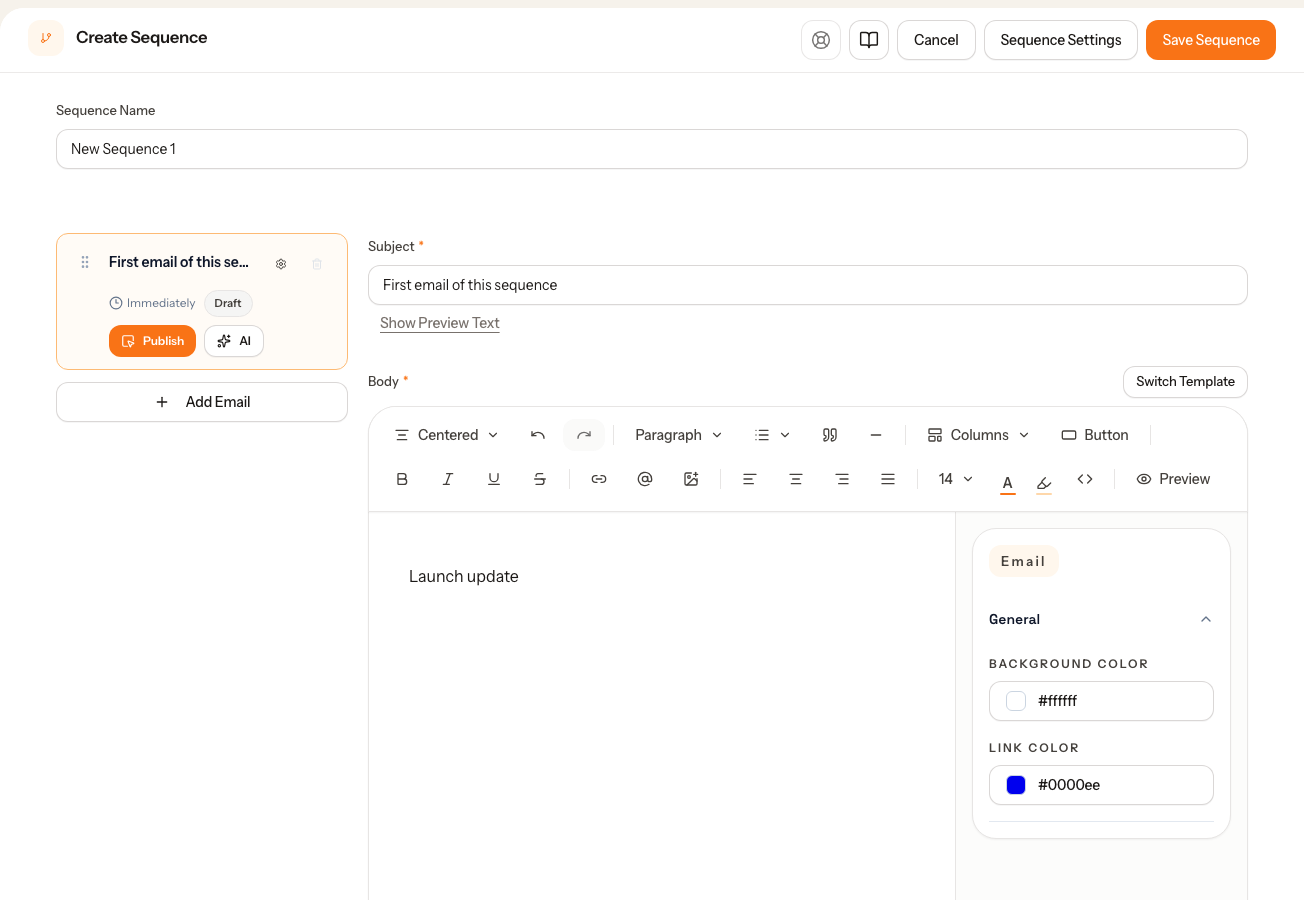Open the gear settings on the first email card
The width and height of the screenshot is (1304, 900).
pos(281,264)
